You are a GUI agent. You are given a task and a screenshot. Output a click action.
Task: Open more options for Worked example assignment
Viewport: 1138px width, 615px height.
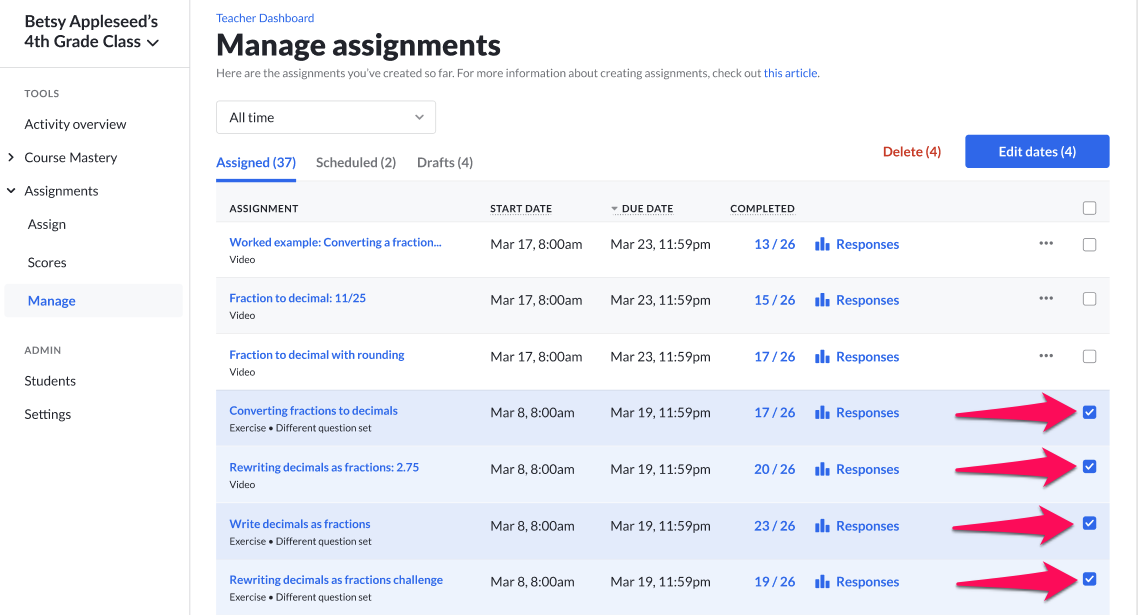point(1046,243)
